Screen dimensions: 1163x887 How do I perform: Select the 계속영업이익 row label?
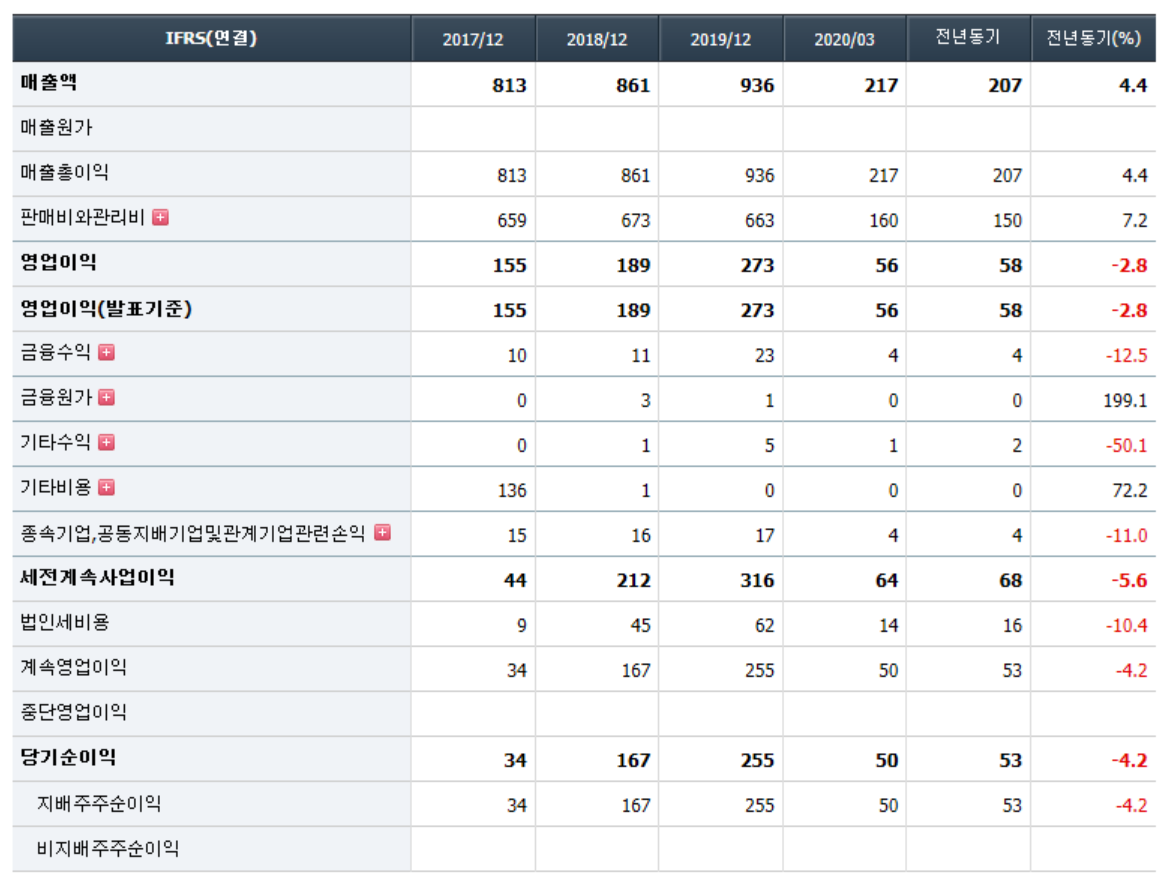point(73,667)
